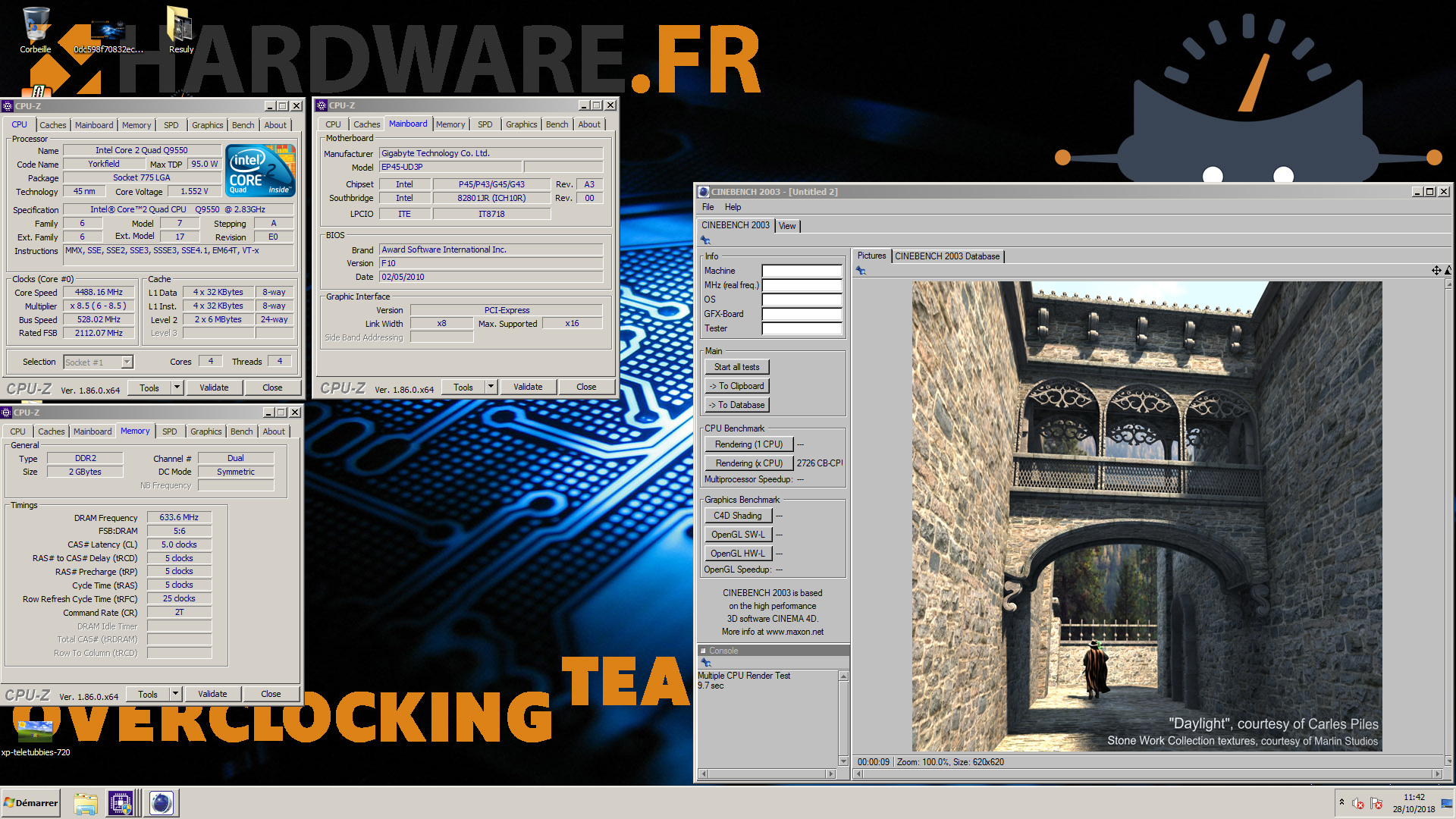
Task: Click the title icon of the CPU-Z Mainboard window
Action: [322, 105]
